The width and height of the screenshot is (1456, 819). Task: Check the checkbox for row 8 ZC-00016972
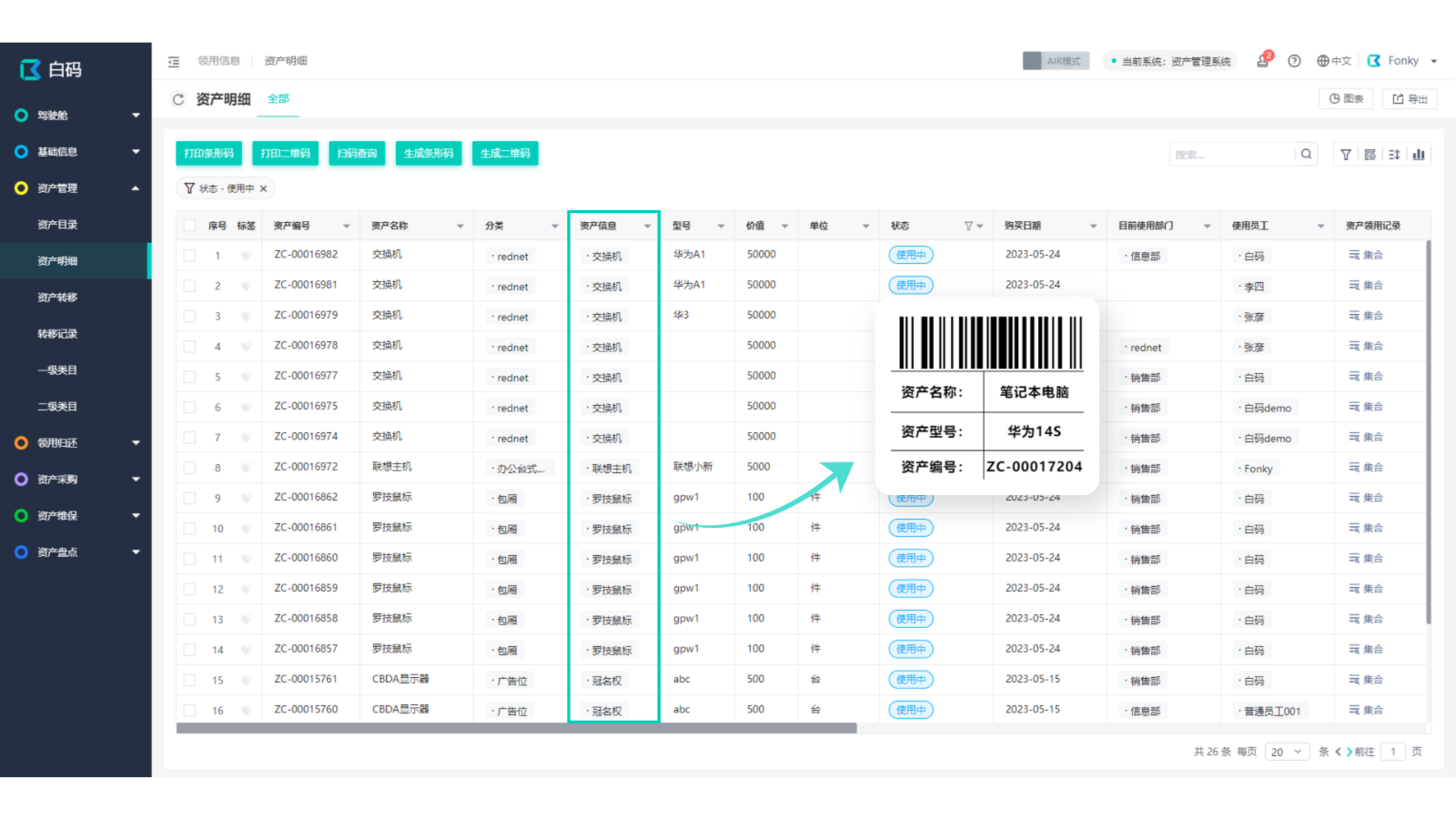click(x=189, y=468)
